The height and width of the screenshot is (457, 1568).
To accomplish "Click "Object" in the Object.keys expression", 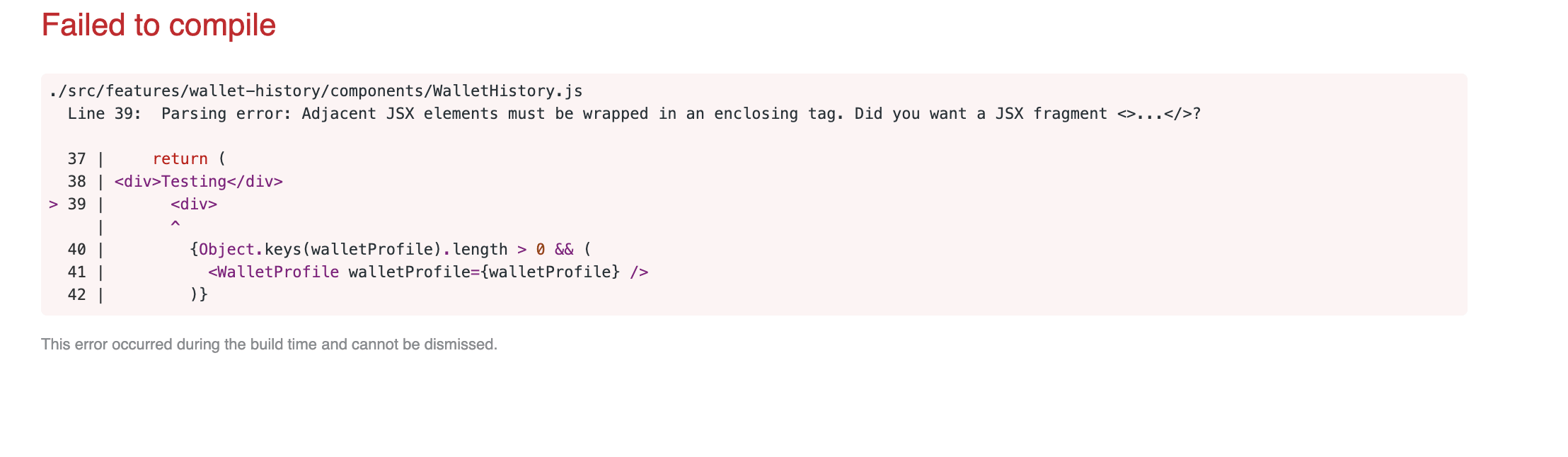I will coord(226,250).
